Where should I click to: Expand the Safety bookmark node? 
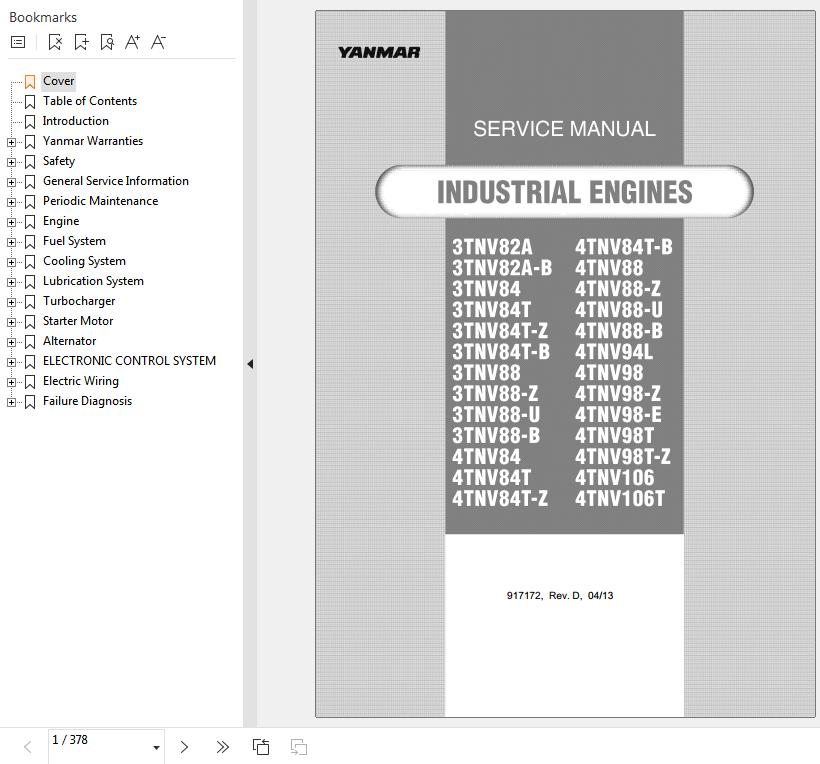(x=11, y=162)
